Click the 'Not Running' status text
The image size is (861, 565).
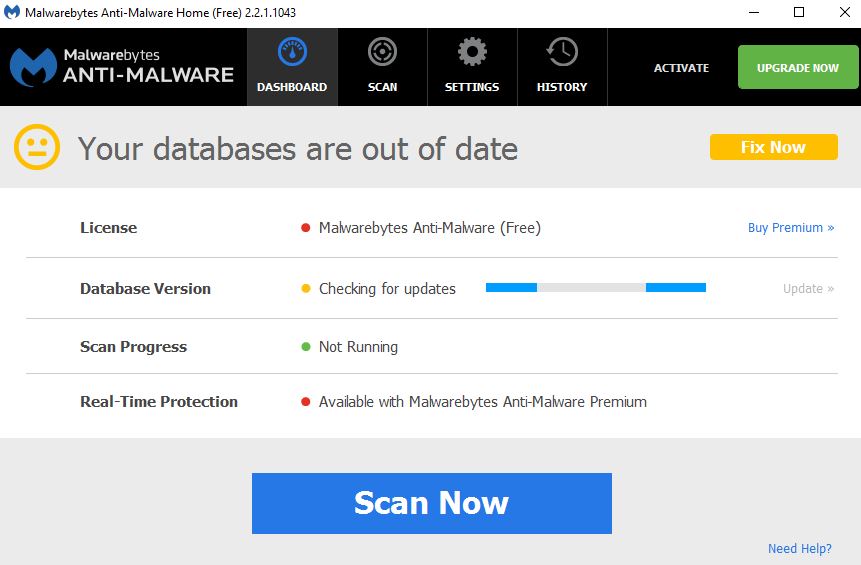click(x=359, y=347)
